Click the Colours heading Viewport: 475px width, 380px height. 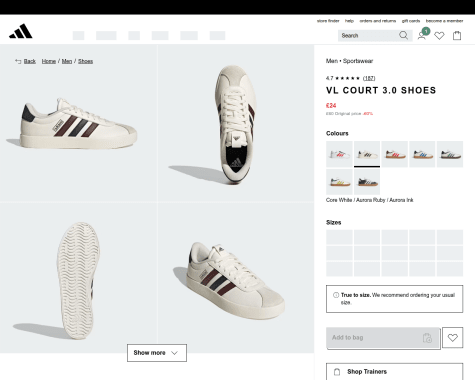point(337,133)
